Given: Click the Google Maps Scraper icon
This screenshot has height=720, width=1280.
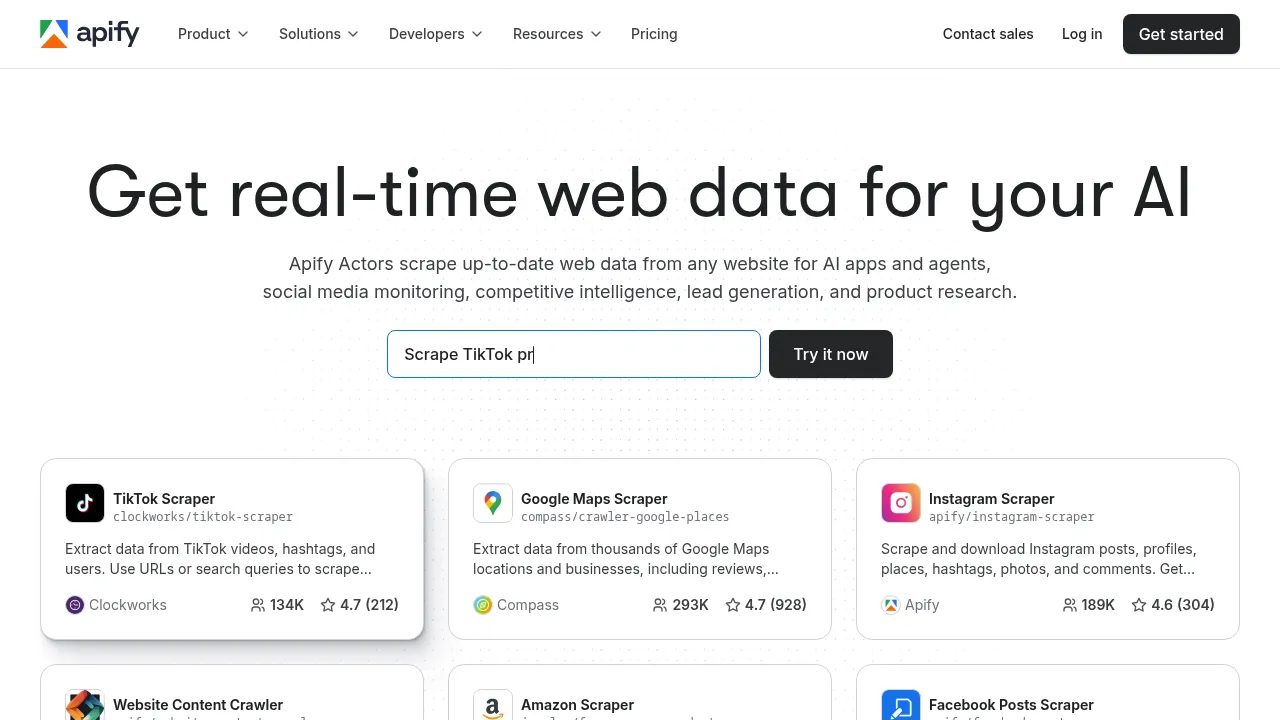Looking at the screenshot, I should pos(493,503).
